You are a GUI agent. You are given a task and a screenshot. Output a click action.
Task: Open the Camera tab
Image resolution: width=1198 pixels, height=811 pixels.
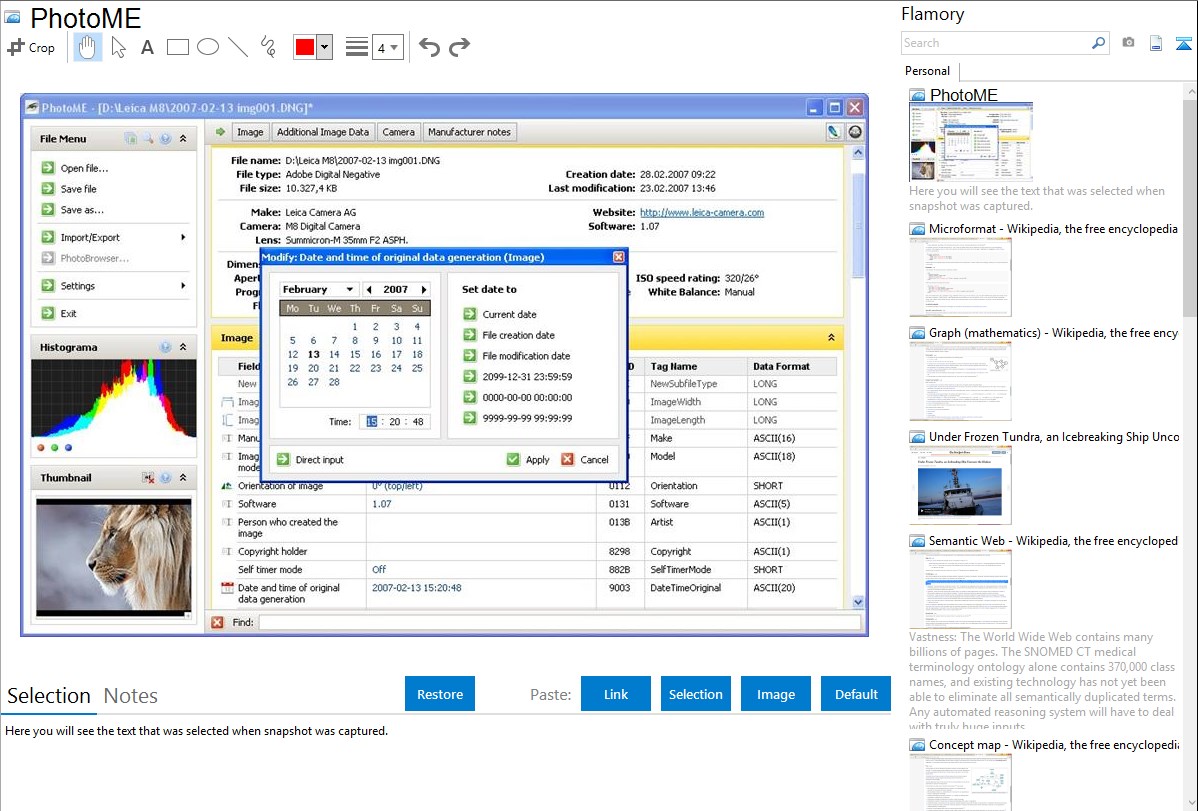[x=398, y=132]
